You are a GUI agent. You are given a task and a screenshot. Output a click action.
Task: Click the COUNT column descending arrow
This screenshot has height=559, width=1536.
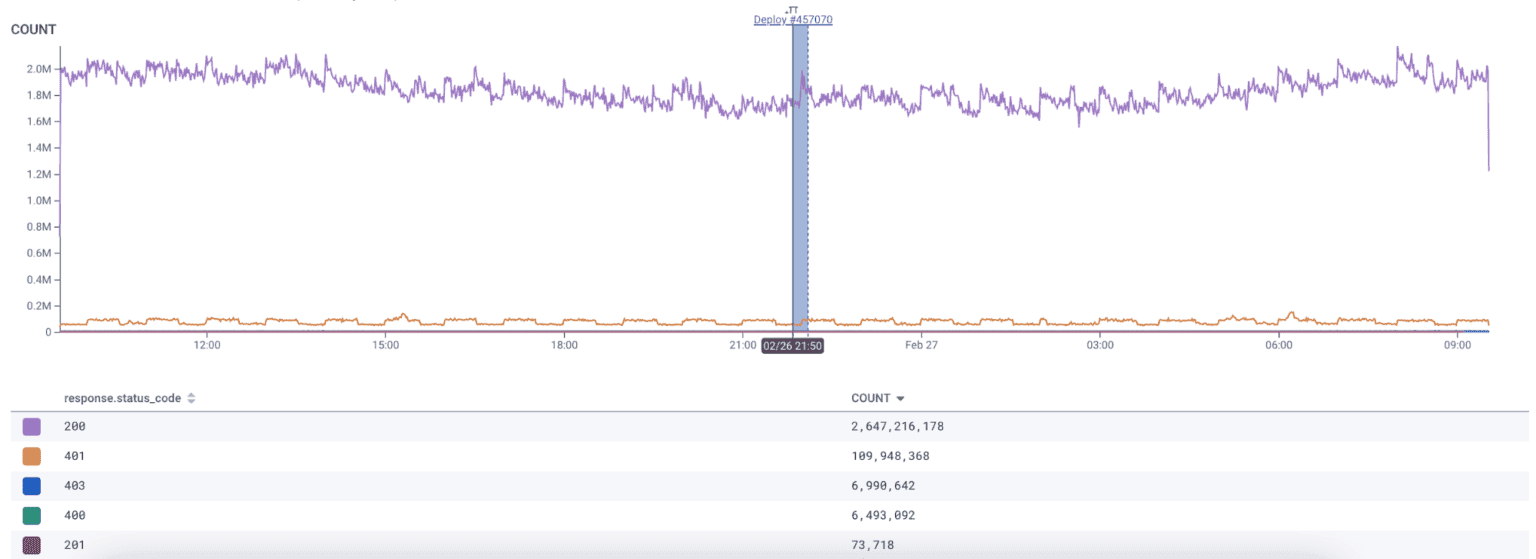pyautogui.click(x=900, y=398)
